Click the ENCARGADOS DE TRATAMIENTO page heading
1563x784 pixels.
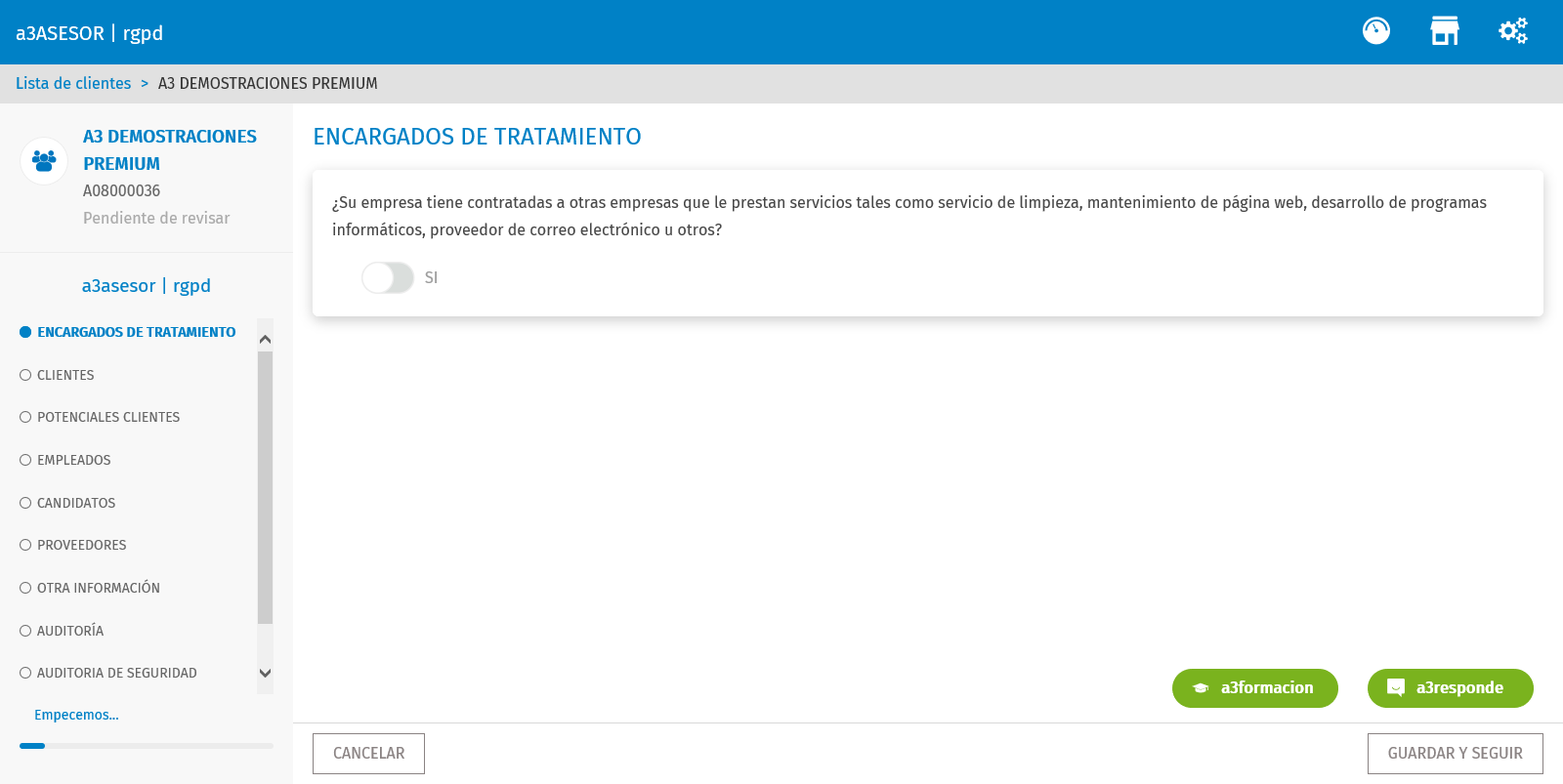pyautogui.click(x=477, y=137)
